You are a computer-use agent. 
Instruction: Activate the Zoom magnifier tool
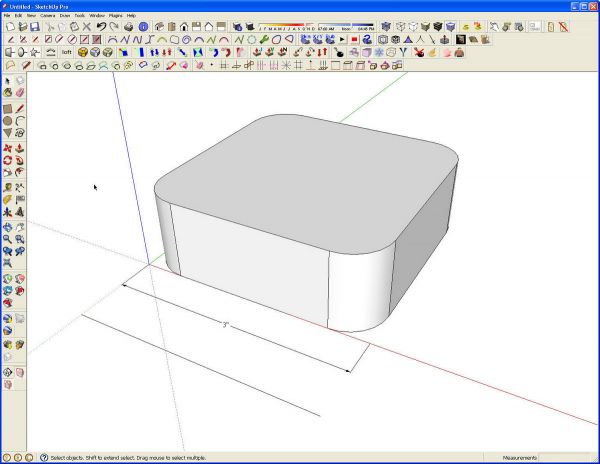8,239
